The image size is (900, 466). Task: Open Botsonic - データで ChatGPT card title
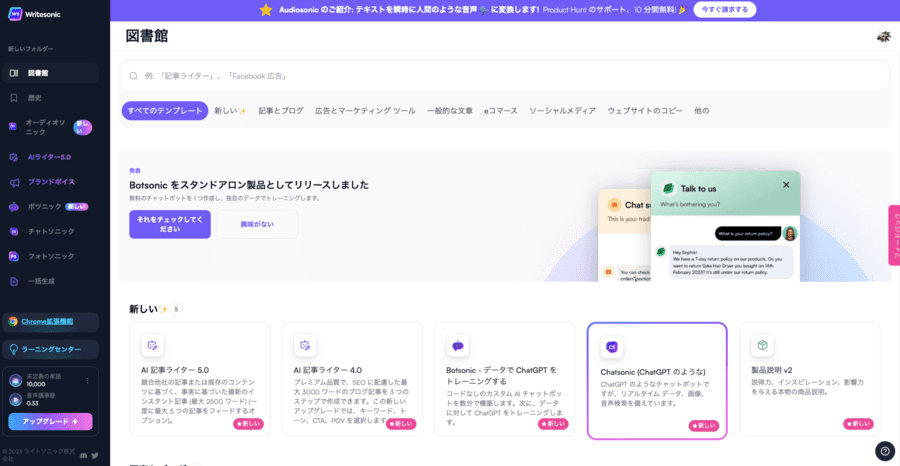point(502,375)
